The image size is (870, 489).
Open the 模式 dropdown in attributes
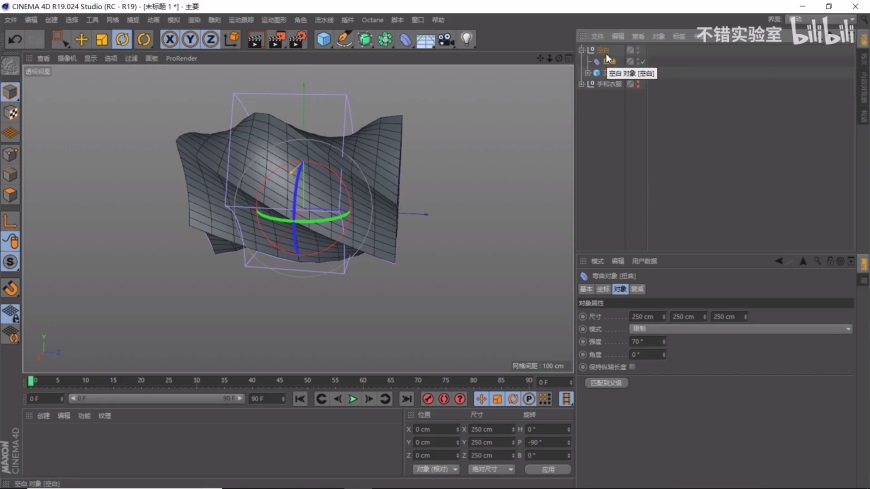[x=740, y=329]
